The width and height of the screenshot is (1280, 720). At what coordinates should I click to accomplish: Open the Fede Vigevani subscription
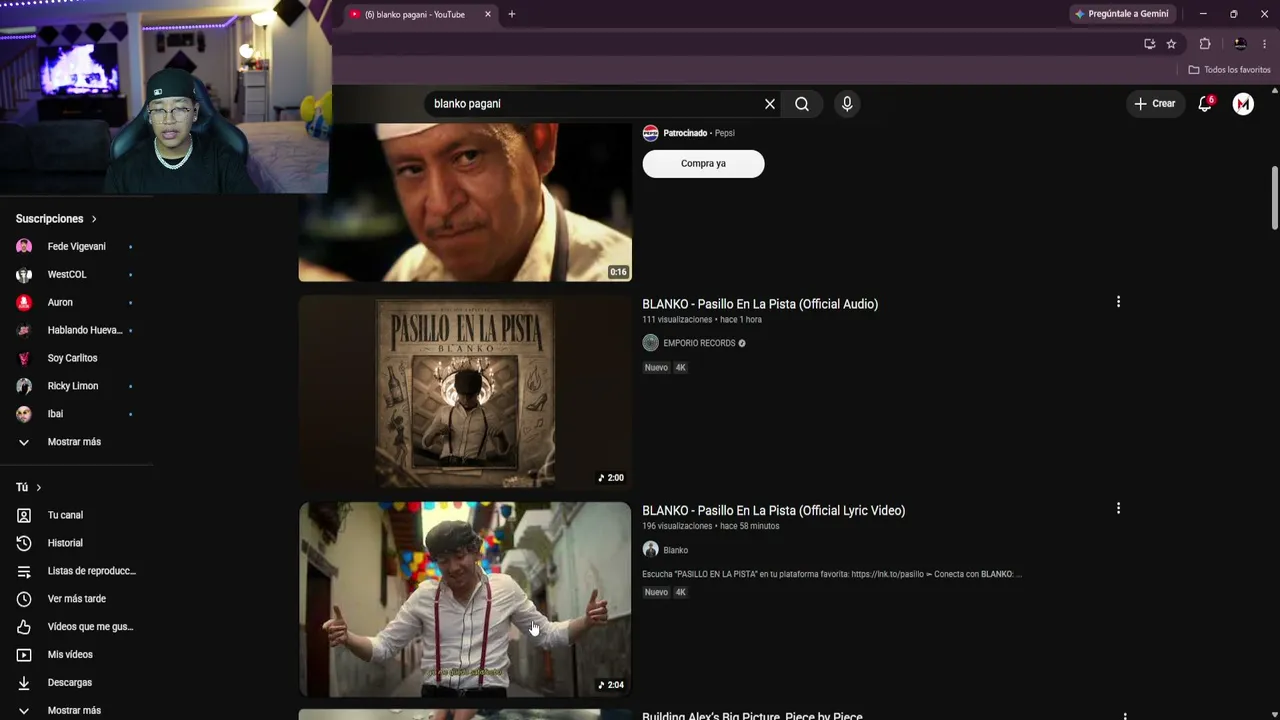pyautogui.click(x=76, y=247)
